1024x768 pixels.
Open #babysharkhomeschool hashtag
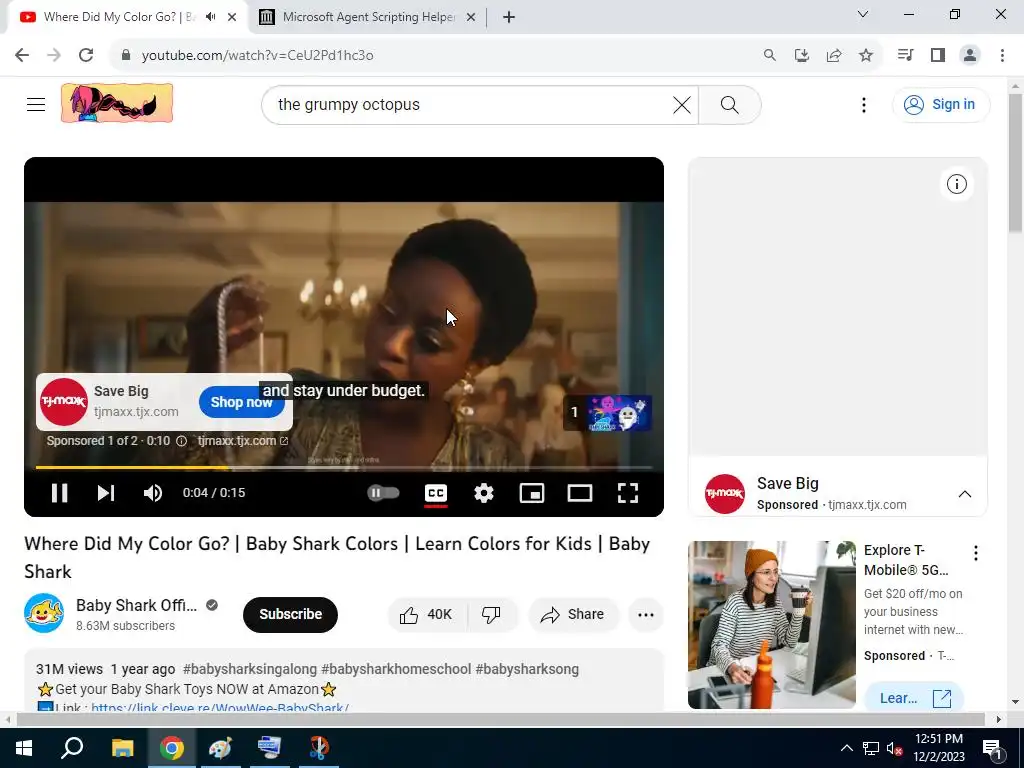[x=396, y=669]
